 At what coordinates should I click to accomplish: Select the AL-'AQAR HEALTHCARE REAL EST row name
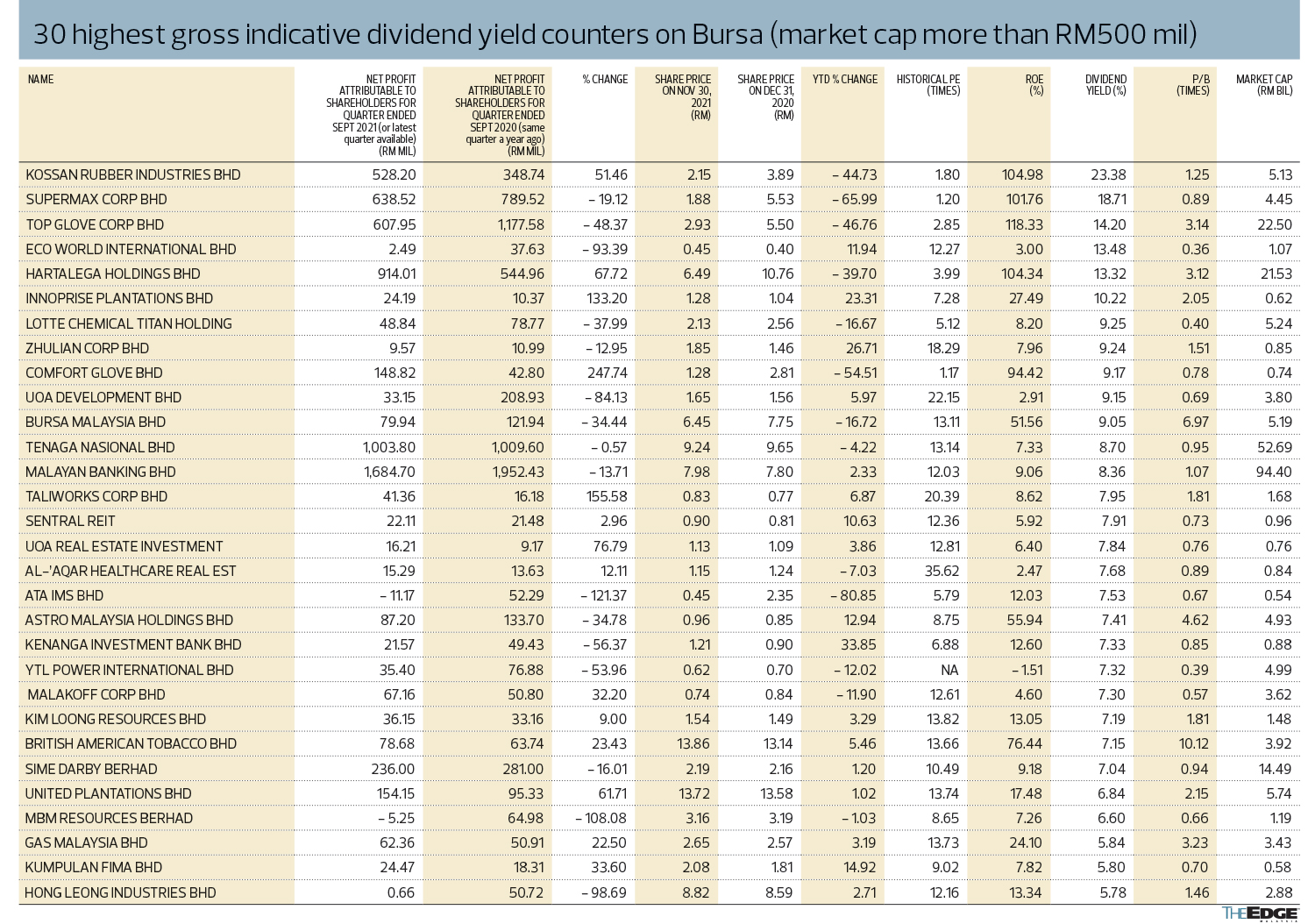point(131,571)
